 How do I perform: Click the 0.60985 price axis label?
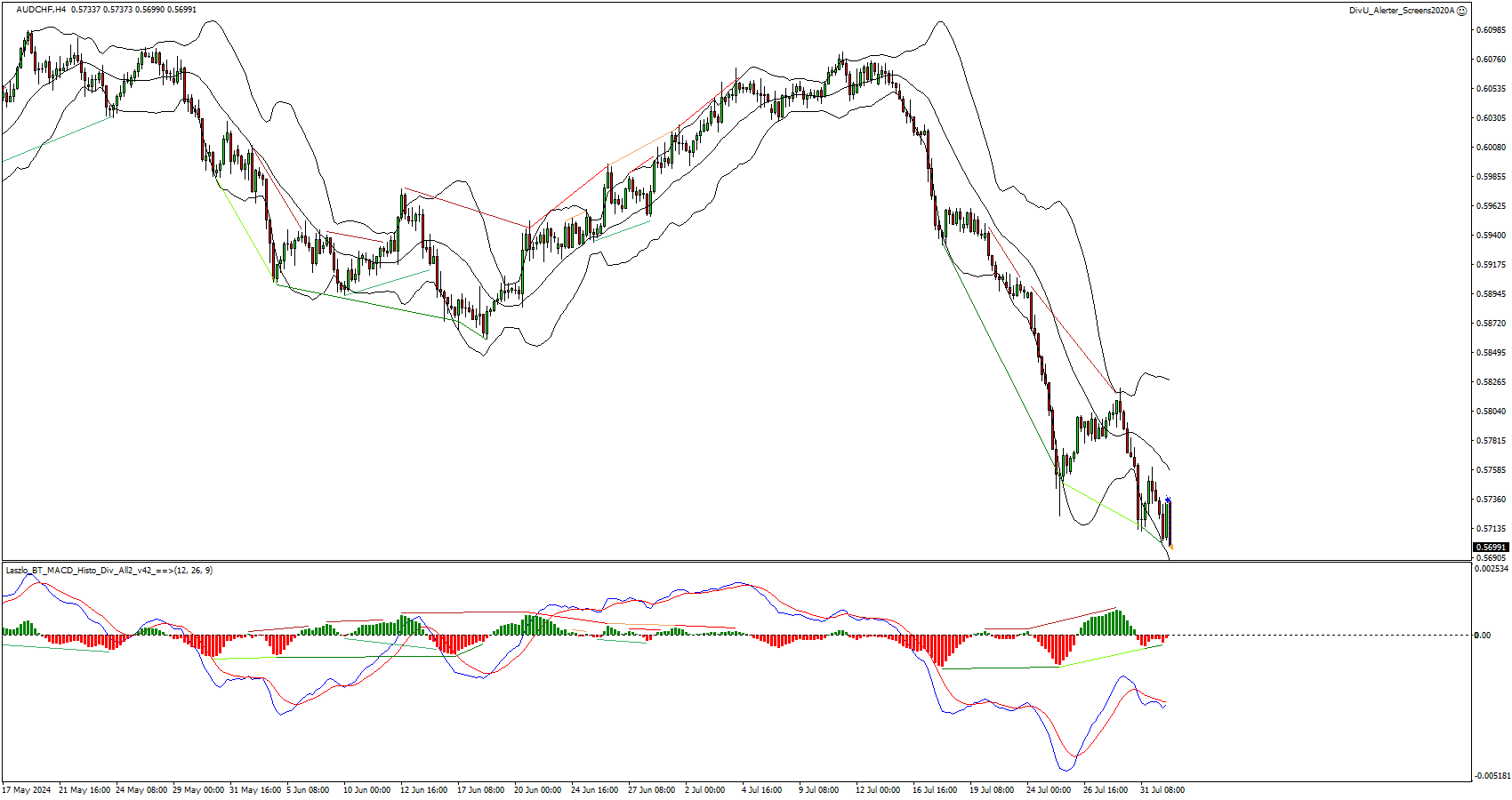tap(1491, 30)
